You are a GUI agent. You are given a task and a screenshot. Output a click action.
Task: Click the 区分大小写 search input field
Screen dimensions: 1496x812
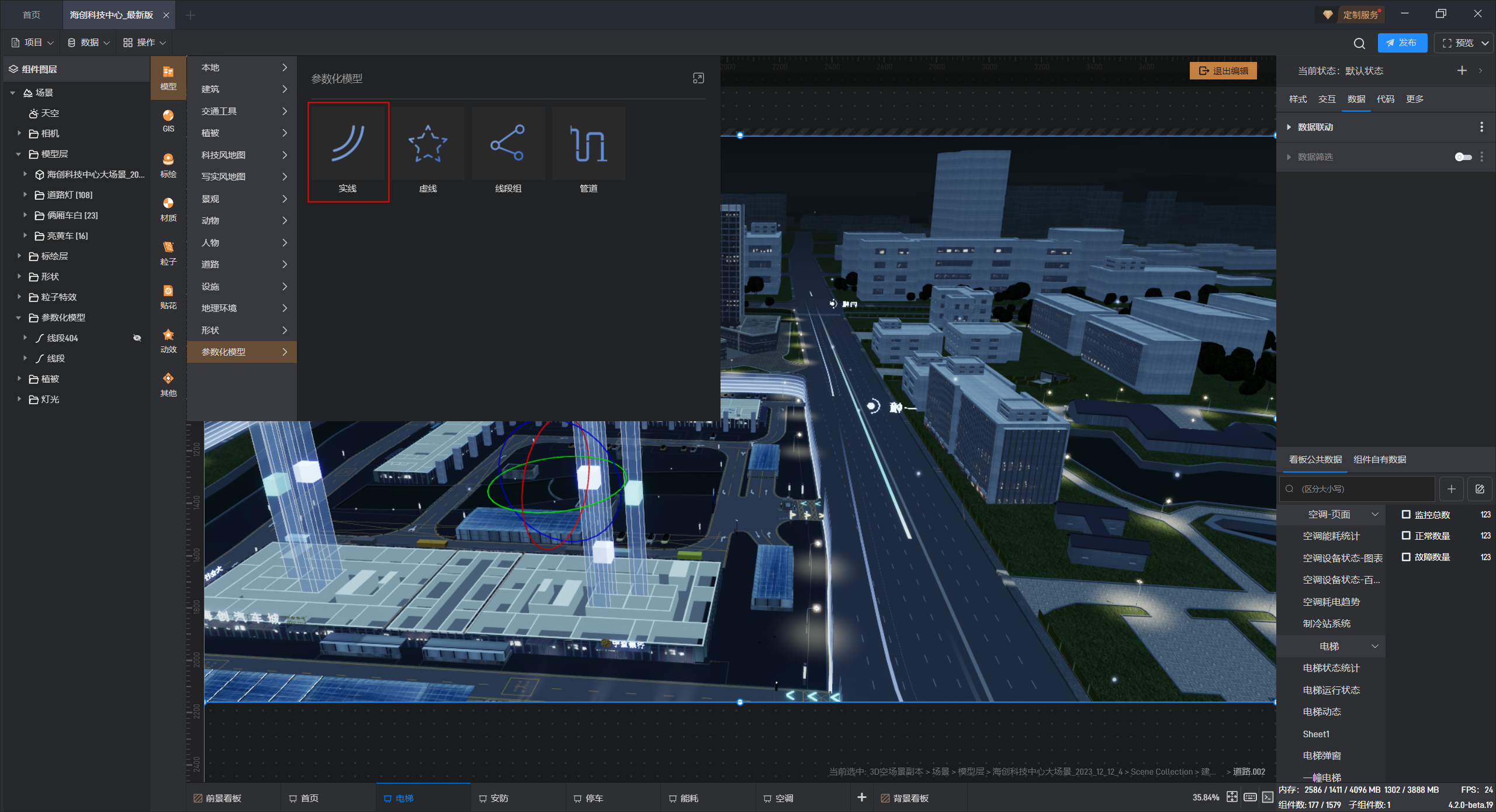[1363, 489]
